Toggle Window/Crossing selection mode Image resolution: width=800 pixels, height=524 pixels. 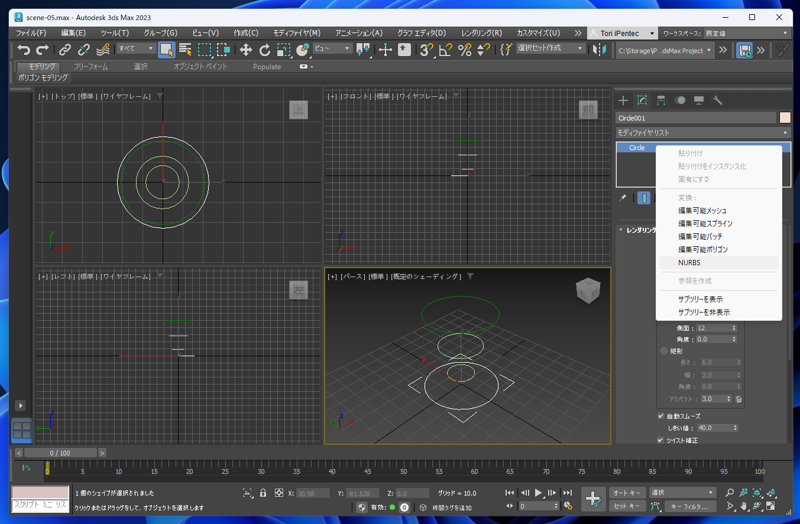[x=223, y=49]
